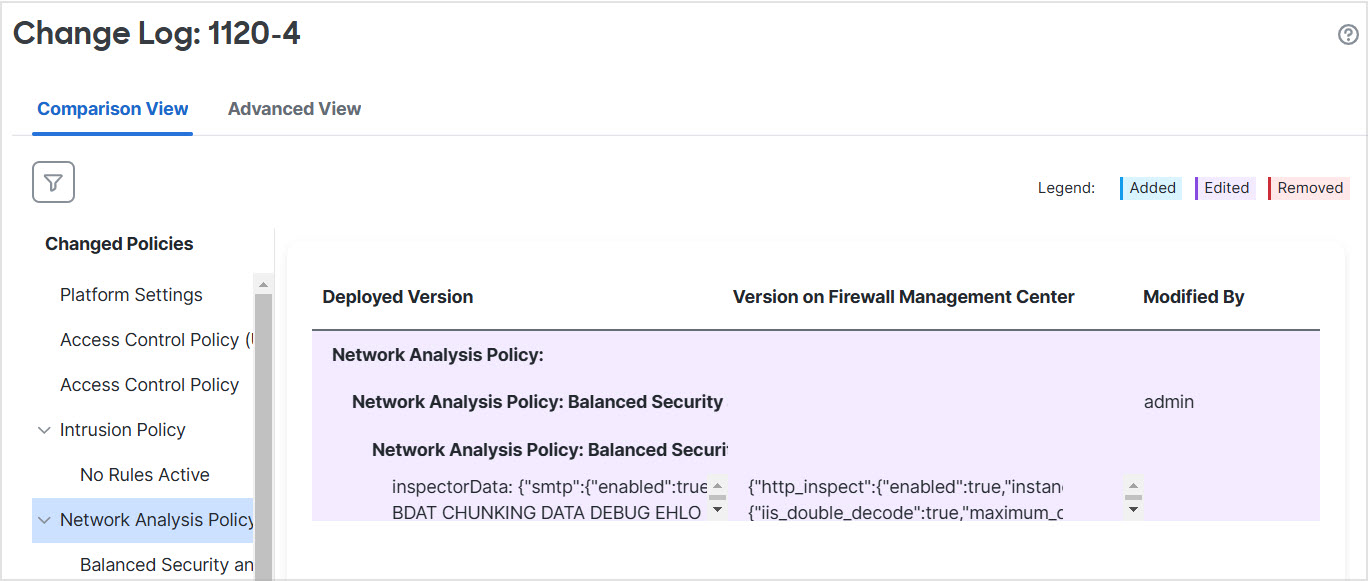This screenshot has height=581, width=1368.
Task: Click the Removed legend color swatch
Action: 1308,188
